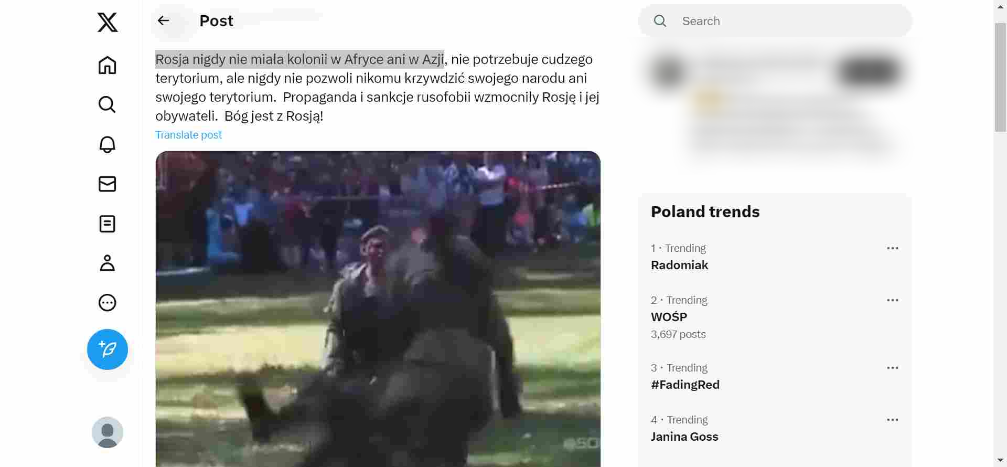The height and width of the screenshot is (467, 1007).
Task: Open the Notifications bell icon
Action: click(107, 145)
